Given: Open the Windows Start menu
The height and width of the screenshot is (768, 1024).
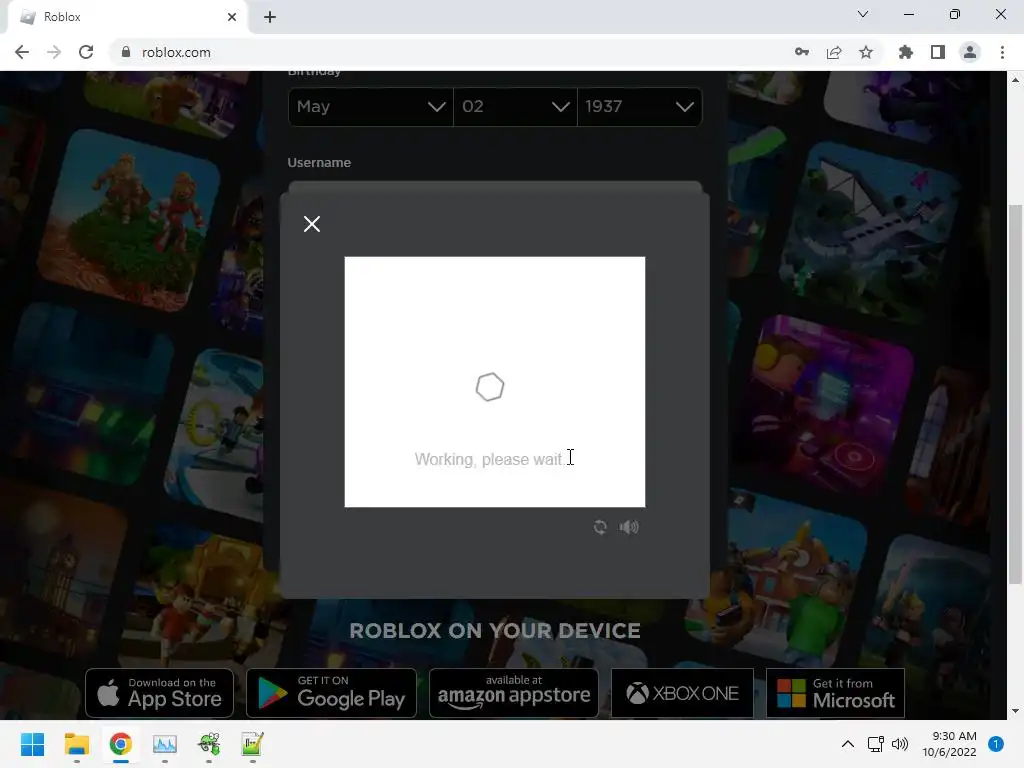Looking at the screenshot, I should 32,744.
